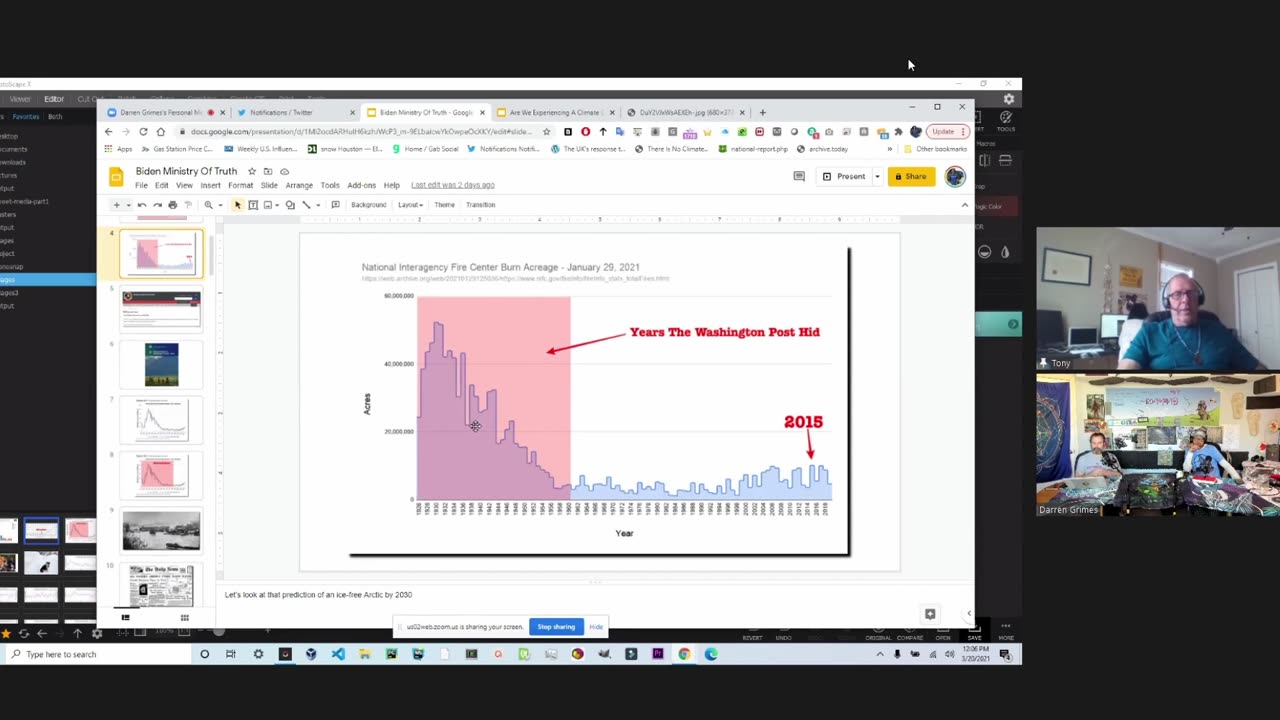
Task: Open Premiere Pro from the taskbar
Action: (657, 654)
